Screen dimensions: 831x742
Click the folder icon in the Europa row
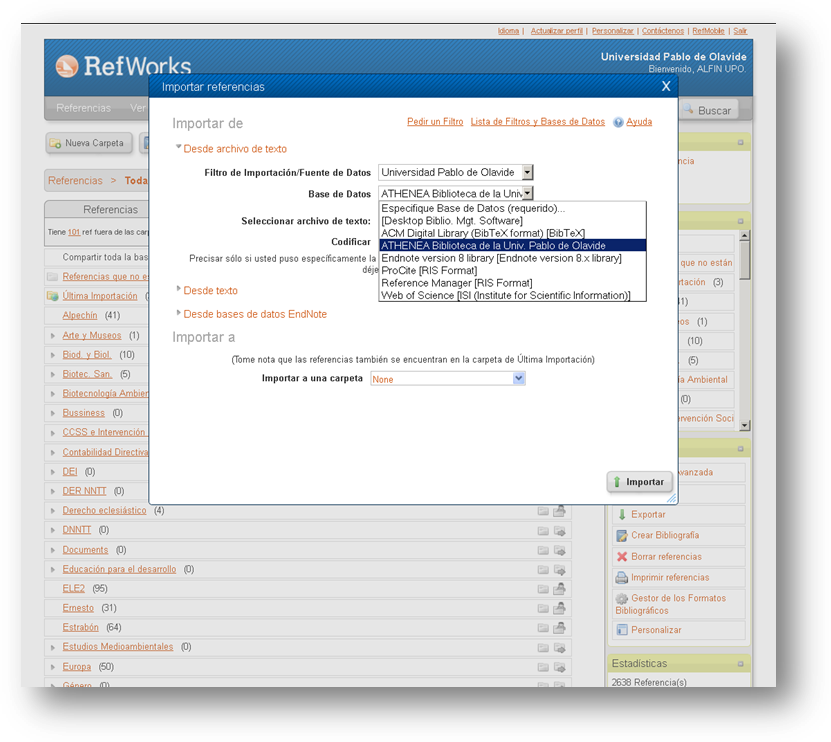click(543, 667)
